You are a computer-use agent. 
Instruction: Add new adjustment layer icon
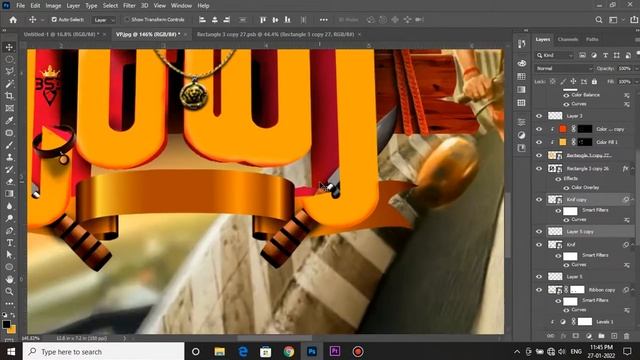tap(589, 336)
